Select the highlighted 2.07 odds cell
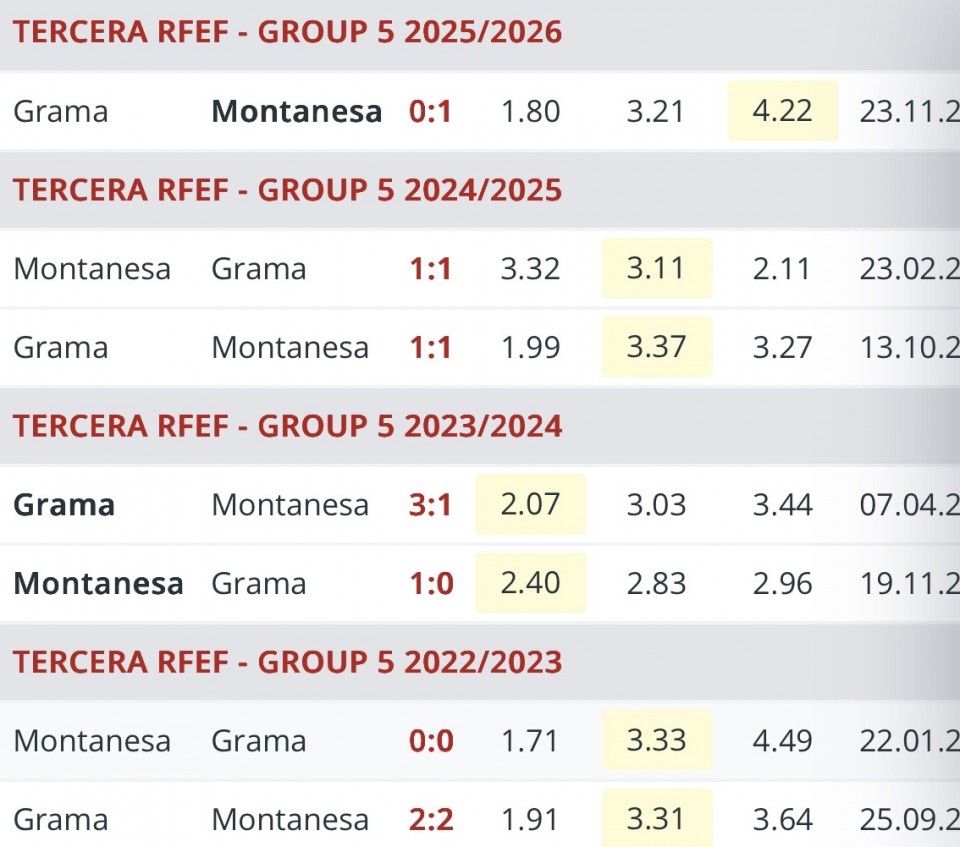The width and height of the screenshot is (960, 847). click(530, 505)
